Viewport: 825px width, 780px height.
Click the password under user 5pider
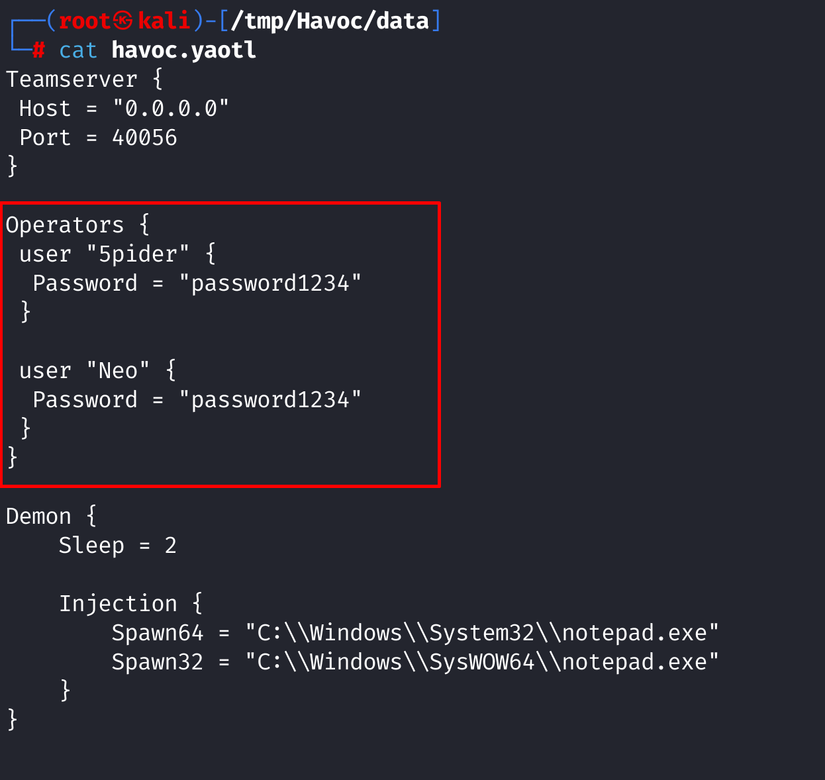point(269,283)
